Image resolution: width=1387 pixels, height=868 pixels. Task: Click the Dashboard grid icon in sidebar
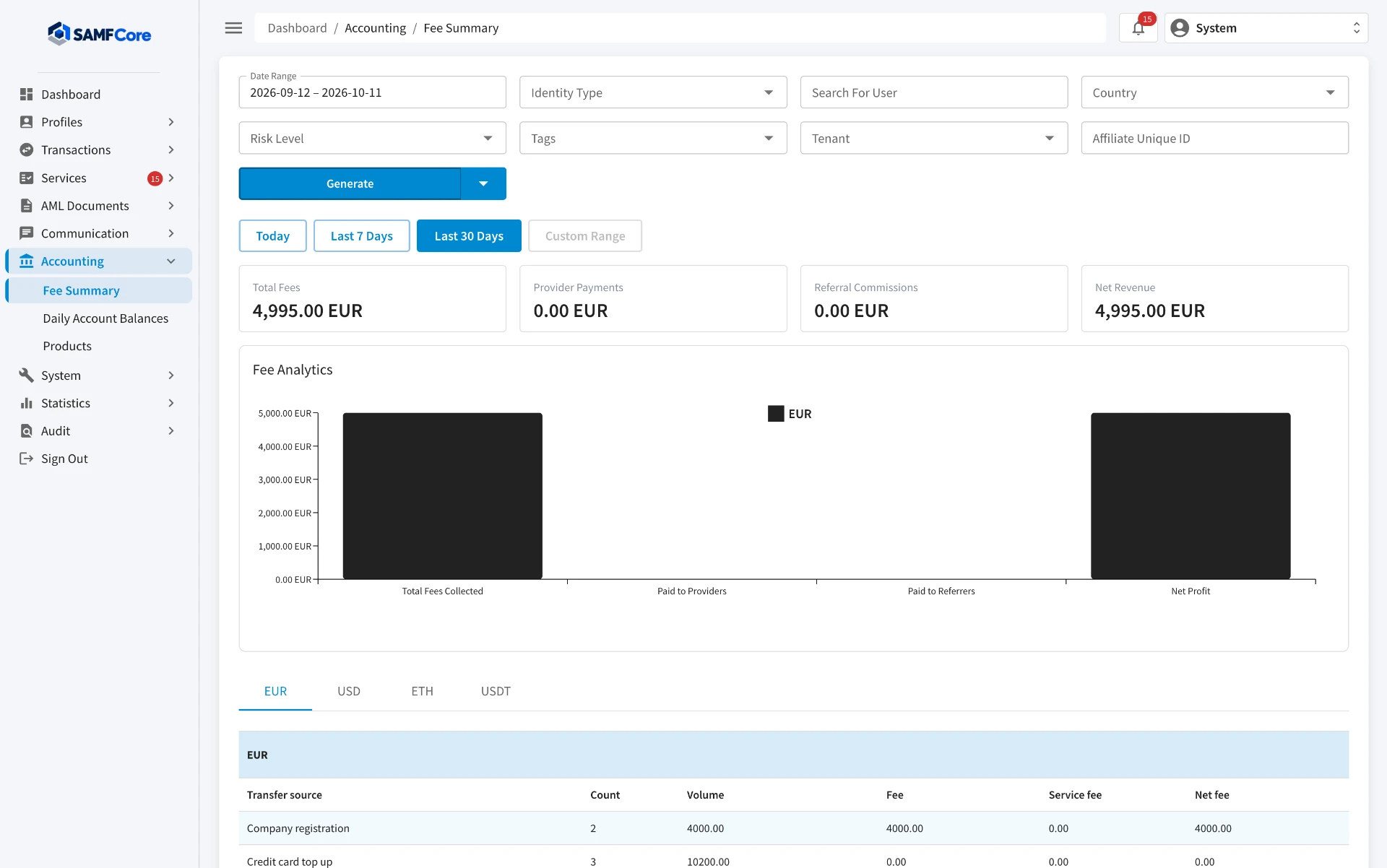coord(27,95)
